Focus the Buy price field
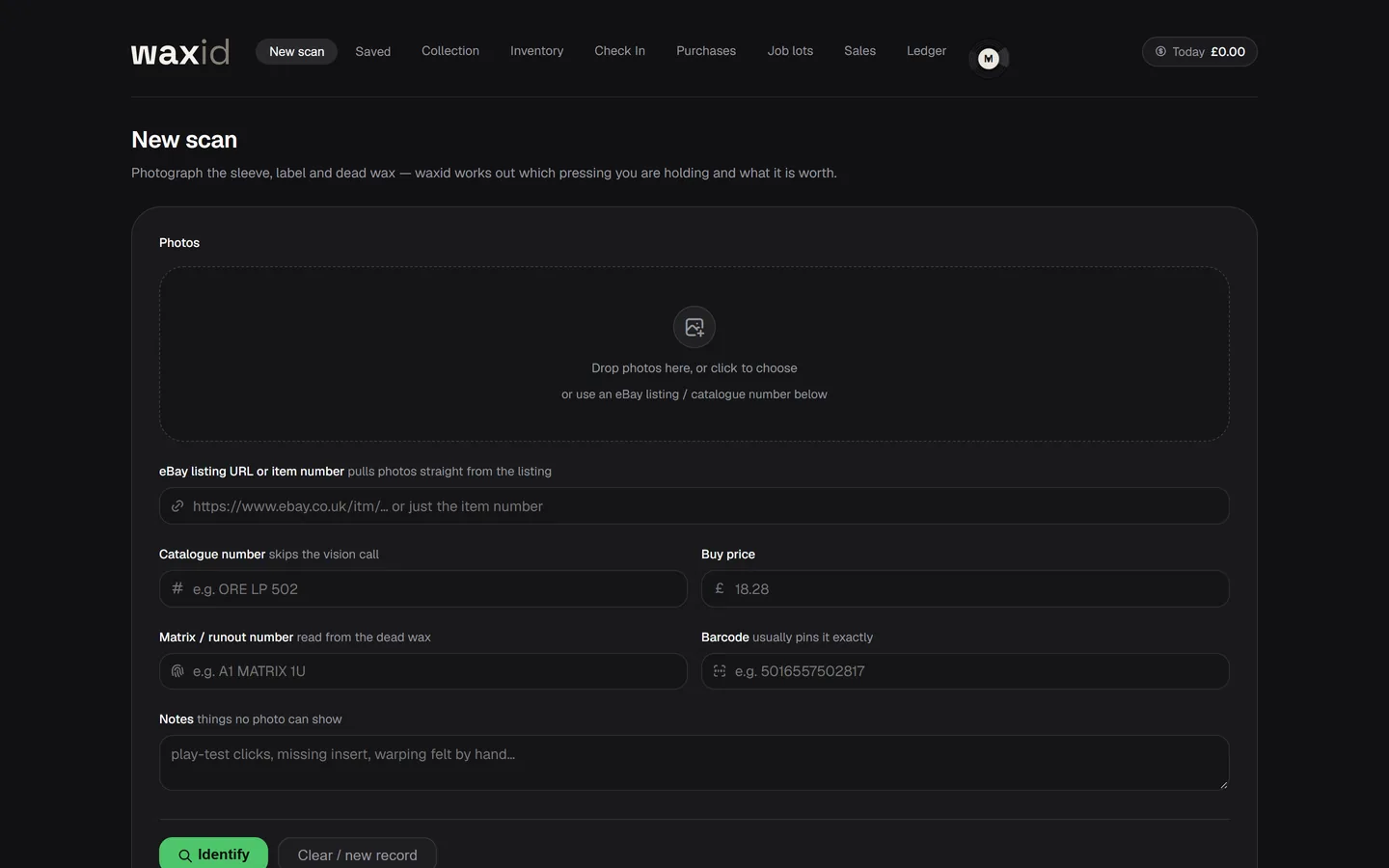The height and width of the screenshot is (868, 1389). pyautogui.click(x=966, y=588)
